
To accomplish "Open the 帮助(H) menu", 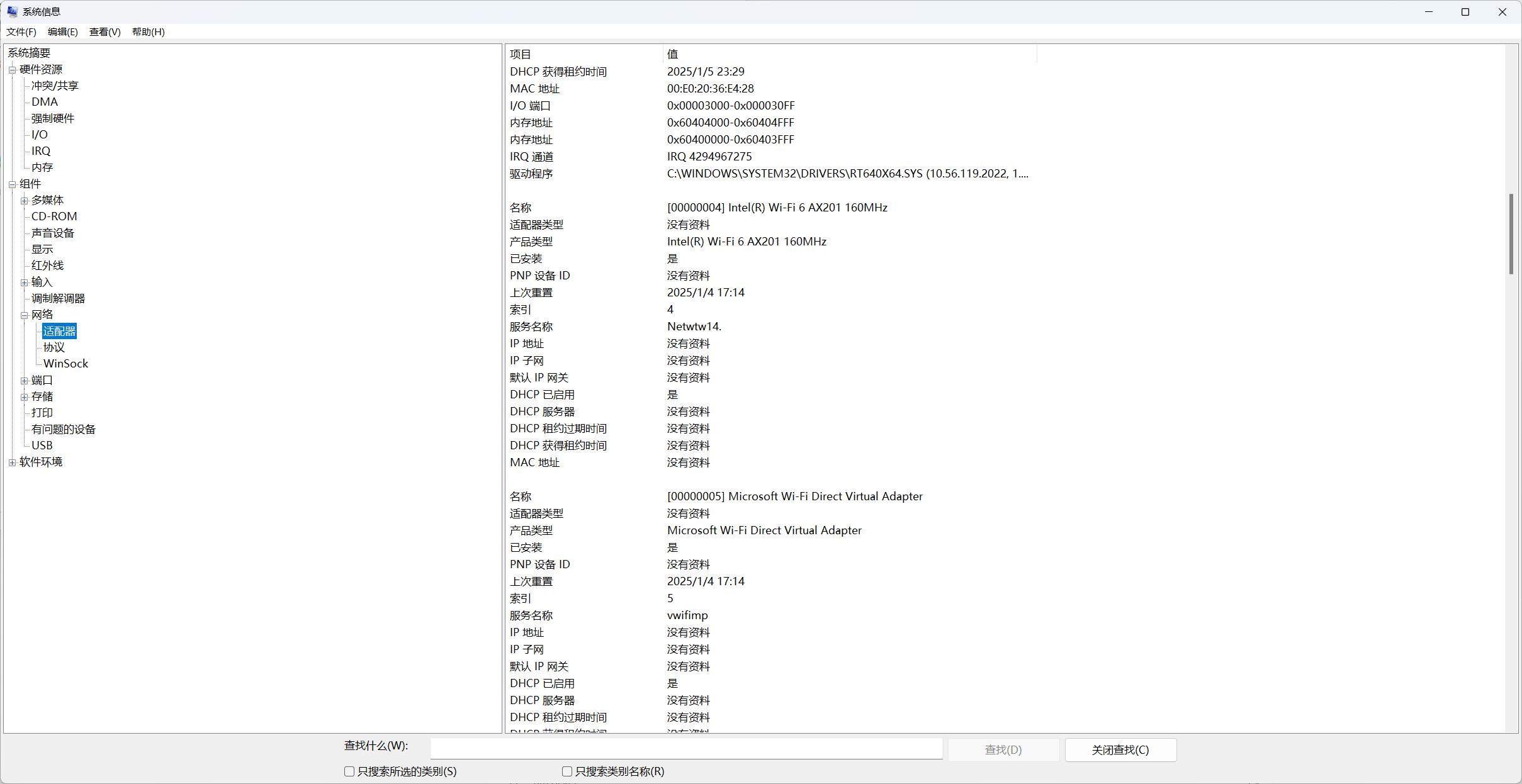I will click(x=148, y=32).
